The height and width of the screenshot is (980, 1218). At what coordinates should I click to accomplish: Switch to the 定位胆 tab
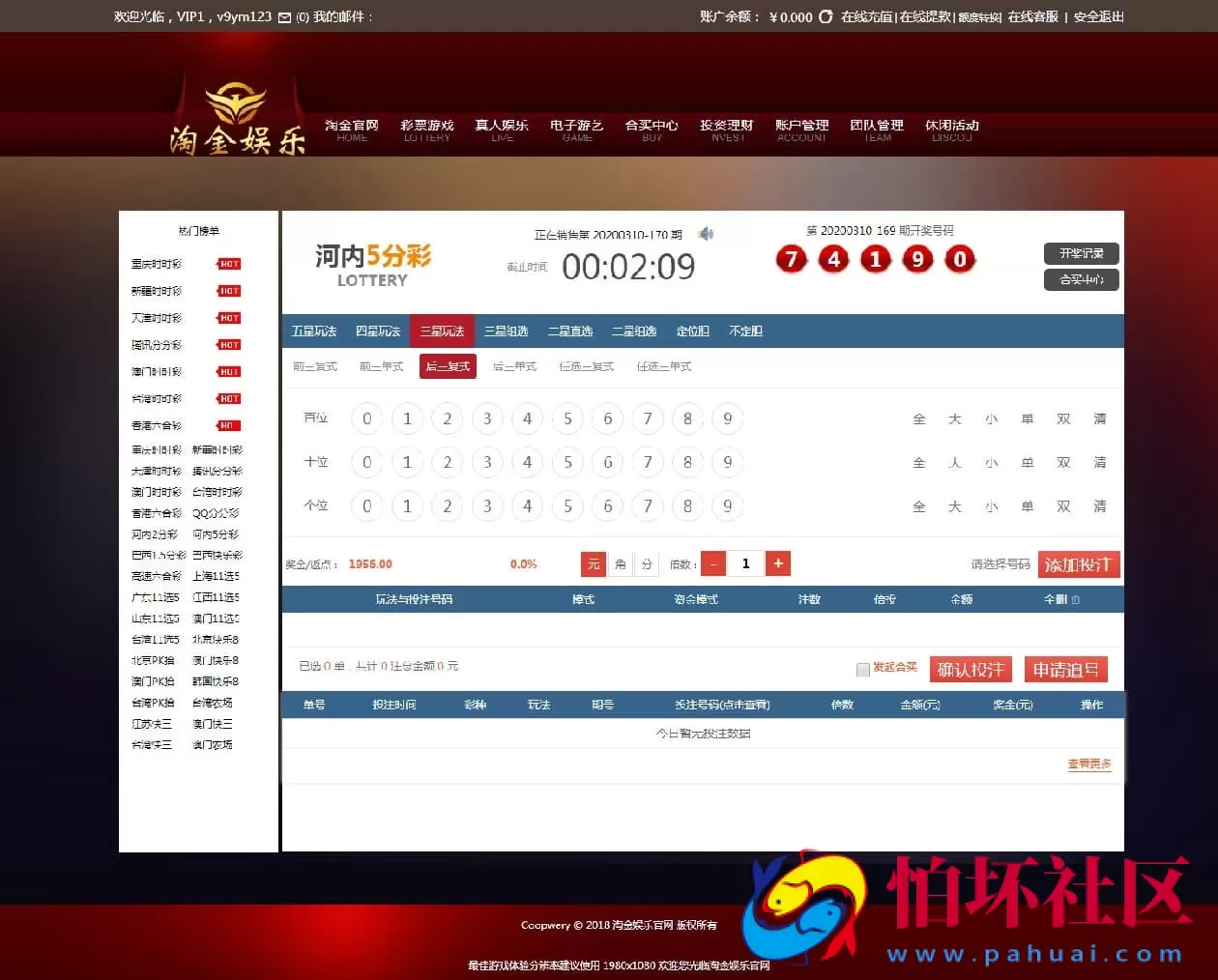(x=692, y=331)
